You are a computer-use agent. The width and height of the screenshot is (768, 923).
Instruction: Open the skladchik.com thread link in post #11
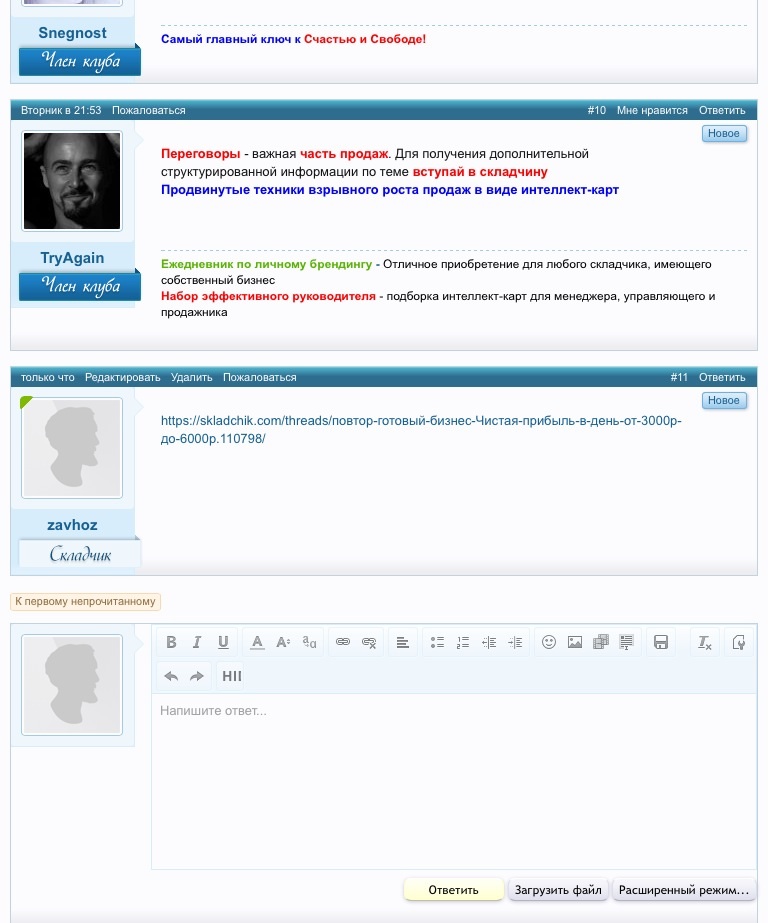421,430
